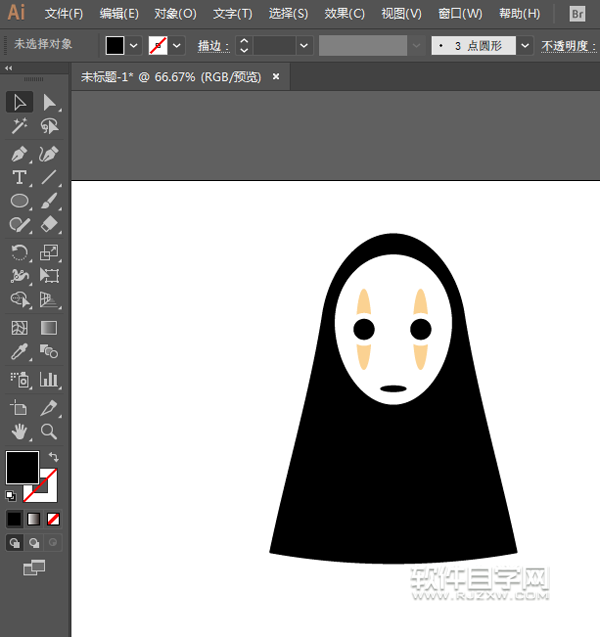Screen dimensions: 600x637
Task: Select the Rotate tool
Action: 19,252
